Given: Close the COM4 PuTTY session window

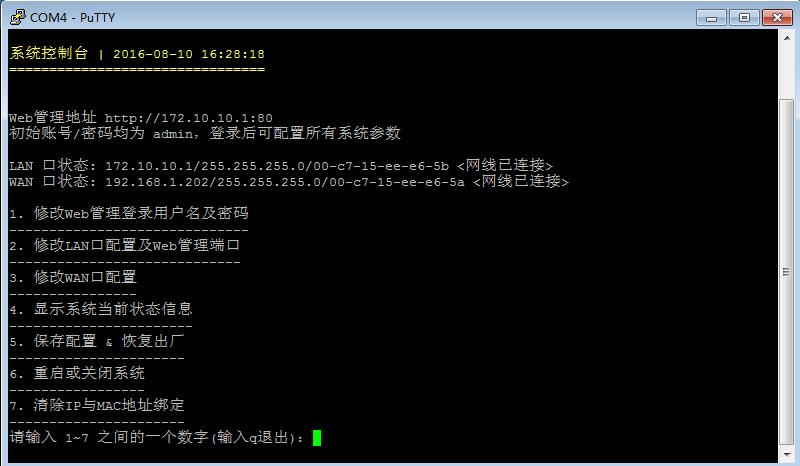Looking at the screenshot, I should click(777, 18).
